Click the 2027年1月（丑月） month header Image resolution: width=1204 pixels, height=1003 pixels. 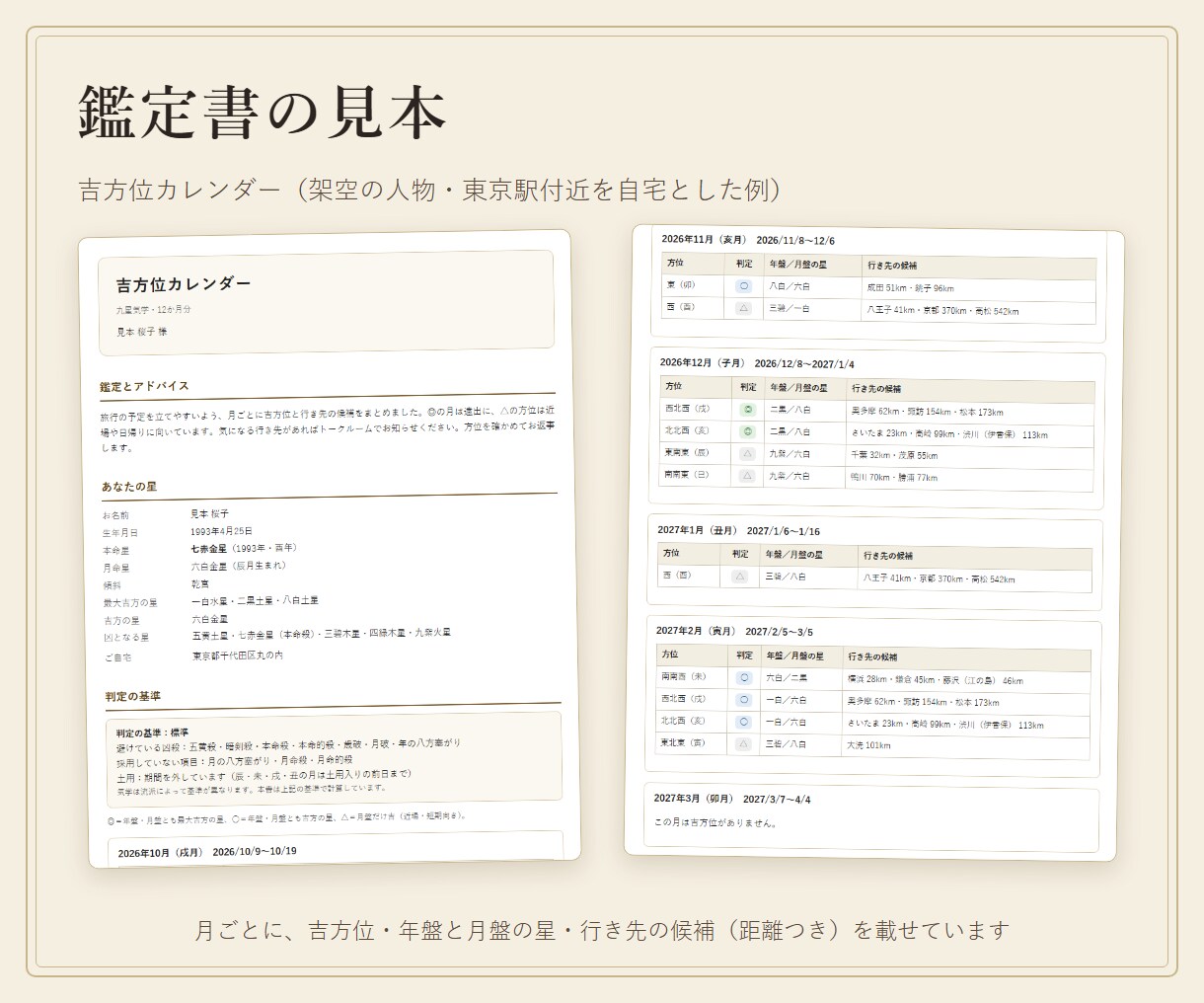[x=739, y=530]
